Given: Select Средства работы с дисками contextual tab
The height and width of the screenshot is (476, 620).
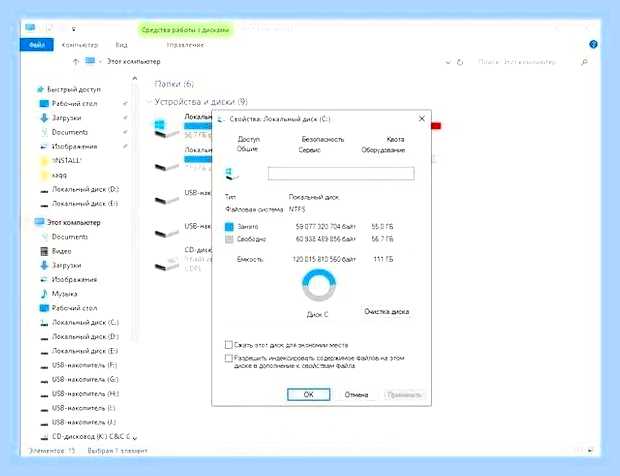Looking at the screenshot, I should 185,30.
